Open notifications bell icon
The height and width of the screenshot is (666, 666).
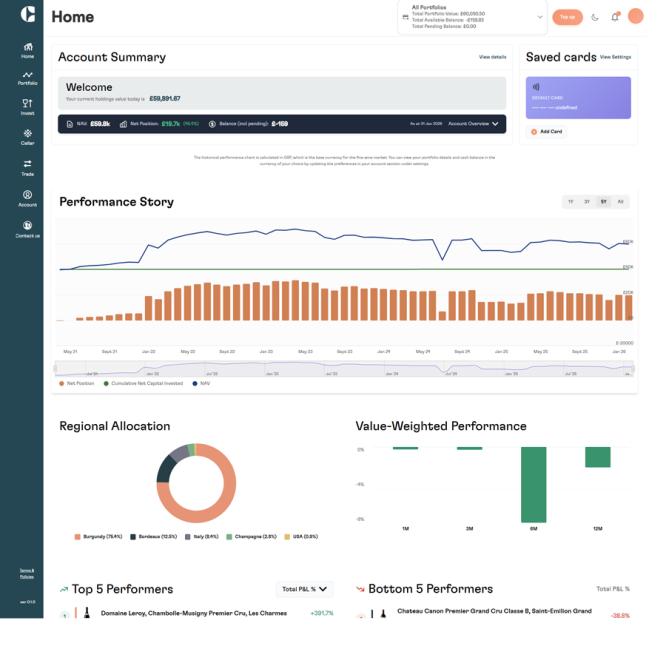coord(615,17)
